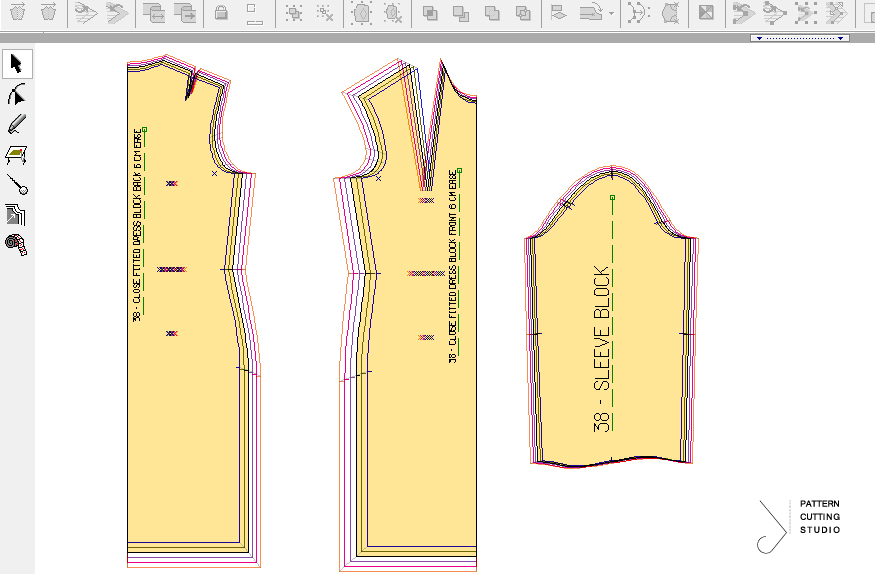Click the scissors-over-striped-arrow toolbar icon
Screen dimensions: 875x574
click(x=85, y=12)
